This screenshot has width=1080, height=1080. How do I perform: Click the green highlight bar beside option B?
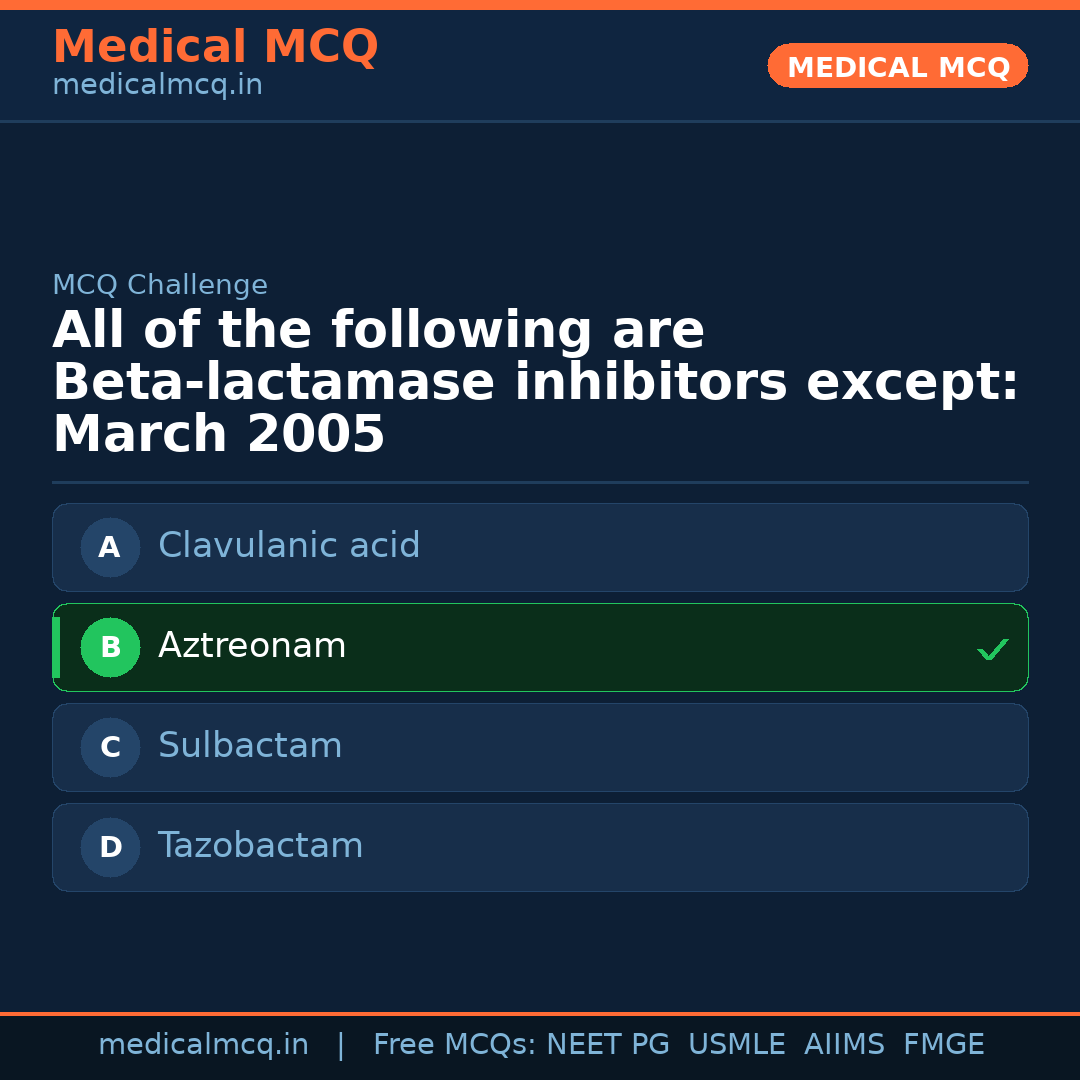(x=56, y=647)
